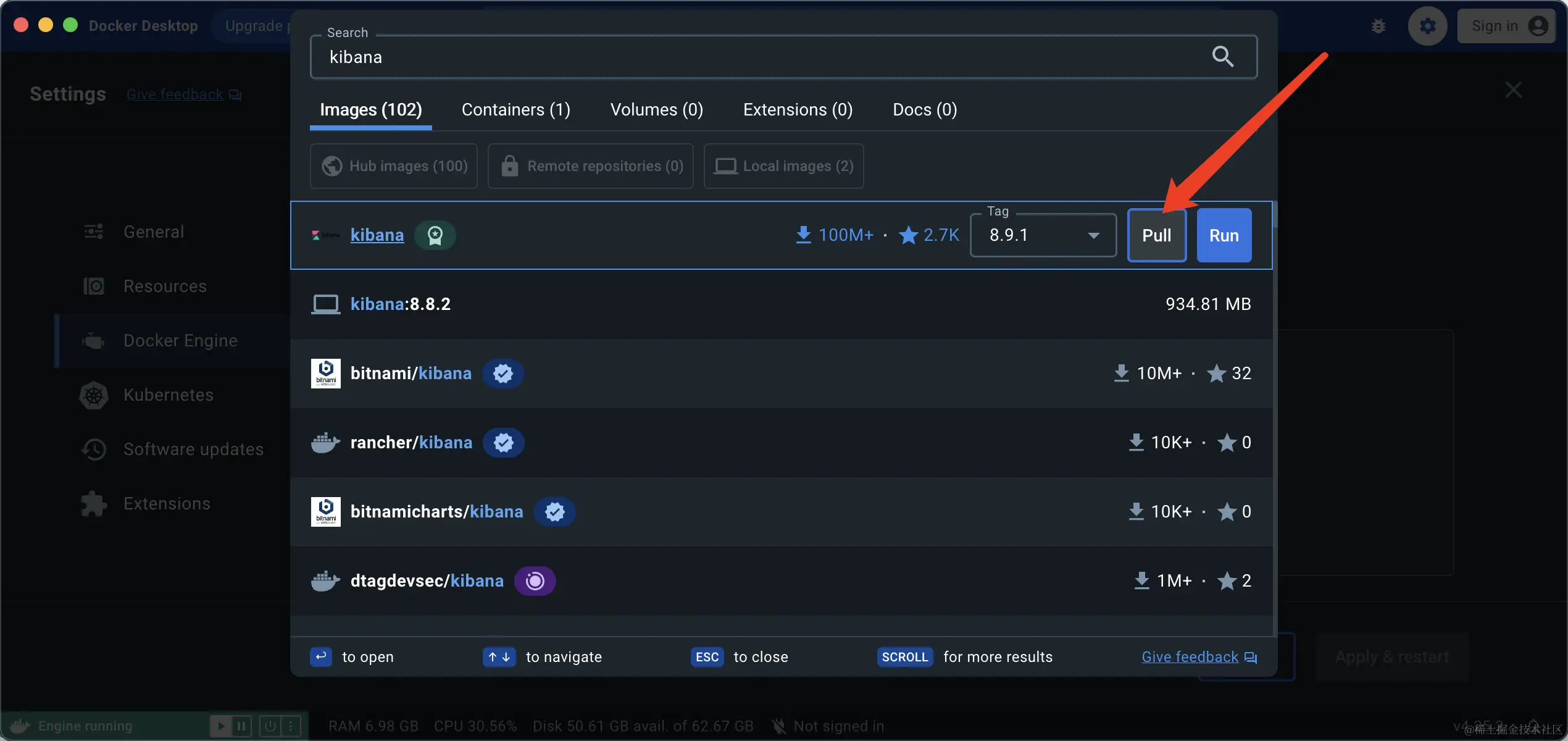Click Docker Official Image badge beside kibana
The image size is (1568, 741).
click(435, 235)
